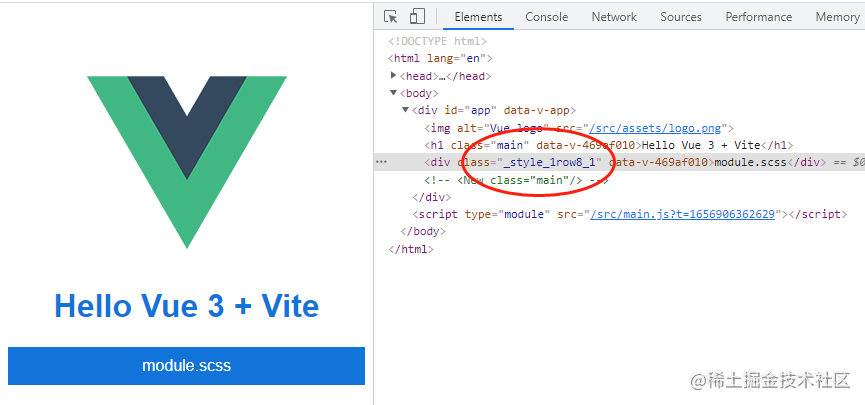Select the closing </body> tag line
865x405 pixels.
point(423,231)
